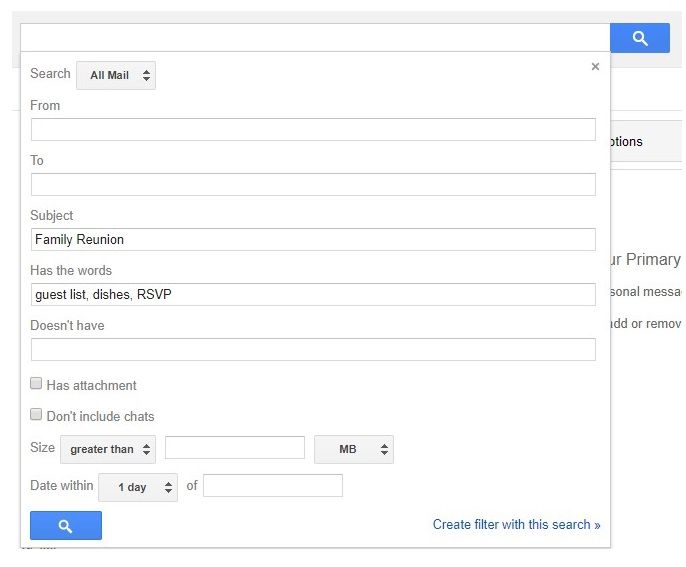Screen dimensions: 686x567
Task: Click the blue search icon beside the top search bar
Action: 640,39
